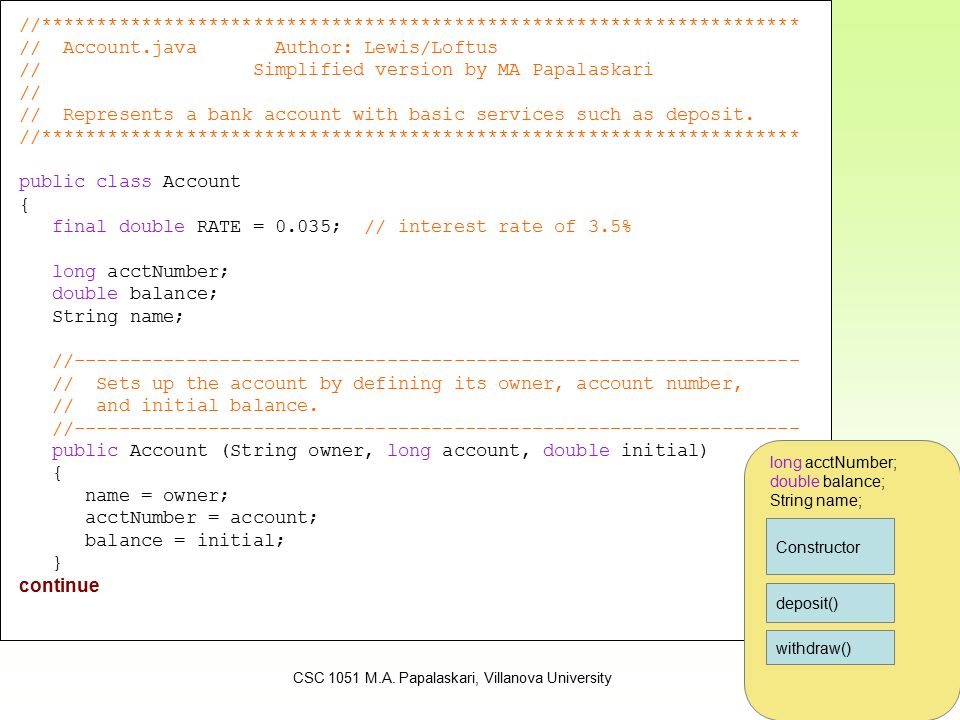Click the footer CSC 1051 Villanova University text
This screenshot has width=960, height=720.
tap(452, 678)
